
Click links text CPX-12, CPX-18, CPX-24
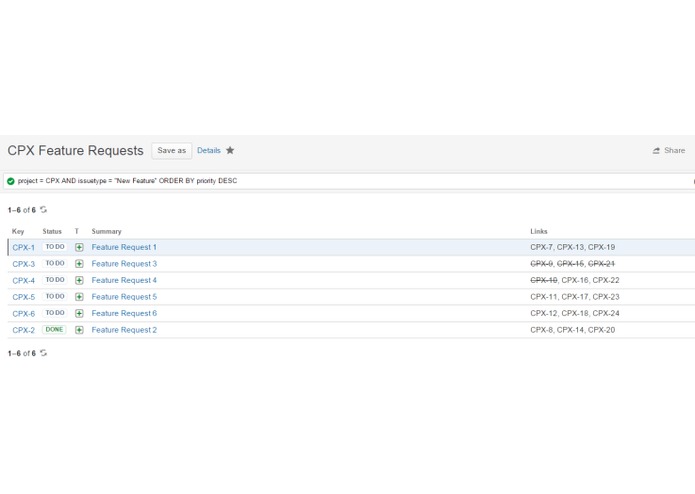(x=575, y=313)
